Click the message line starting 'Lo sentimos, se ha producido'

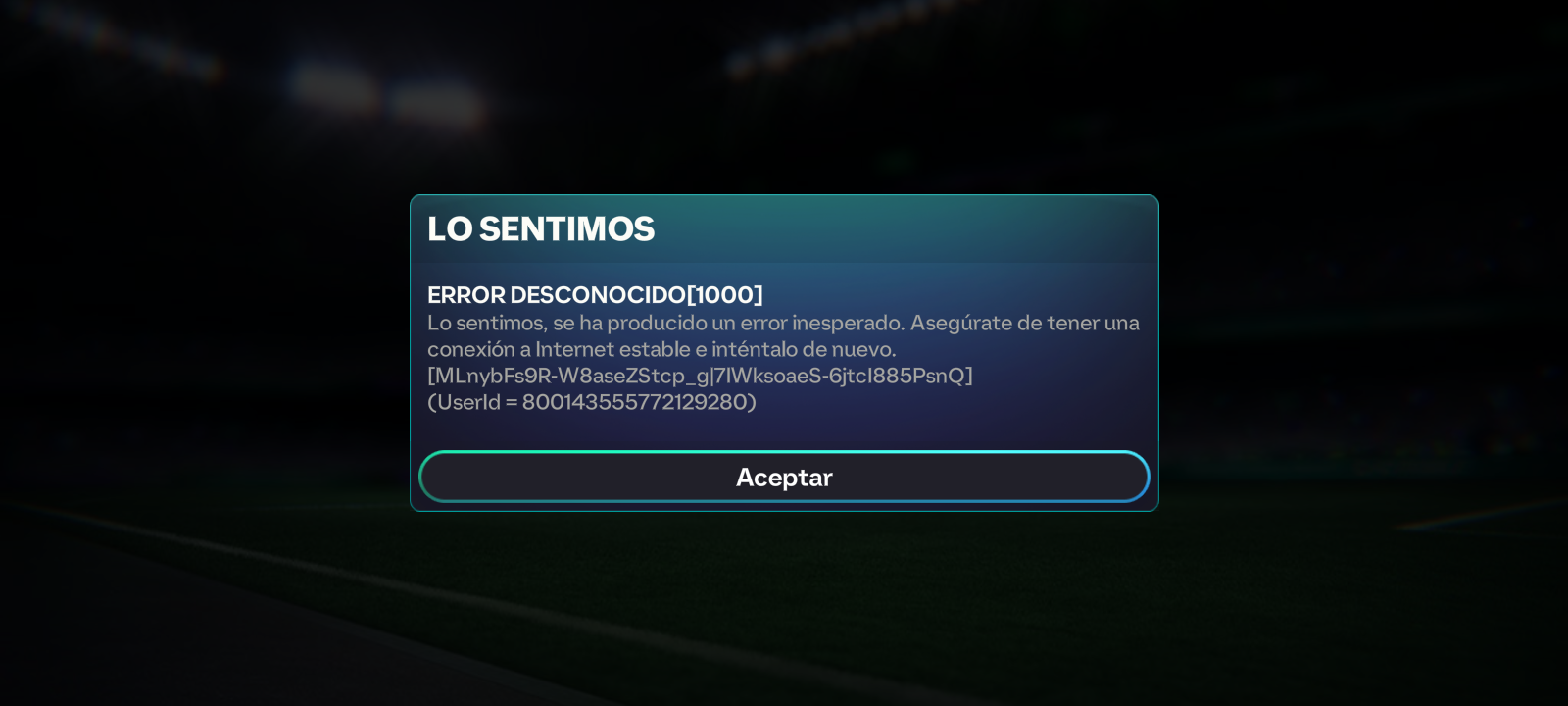(783, 323)
